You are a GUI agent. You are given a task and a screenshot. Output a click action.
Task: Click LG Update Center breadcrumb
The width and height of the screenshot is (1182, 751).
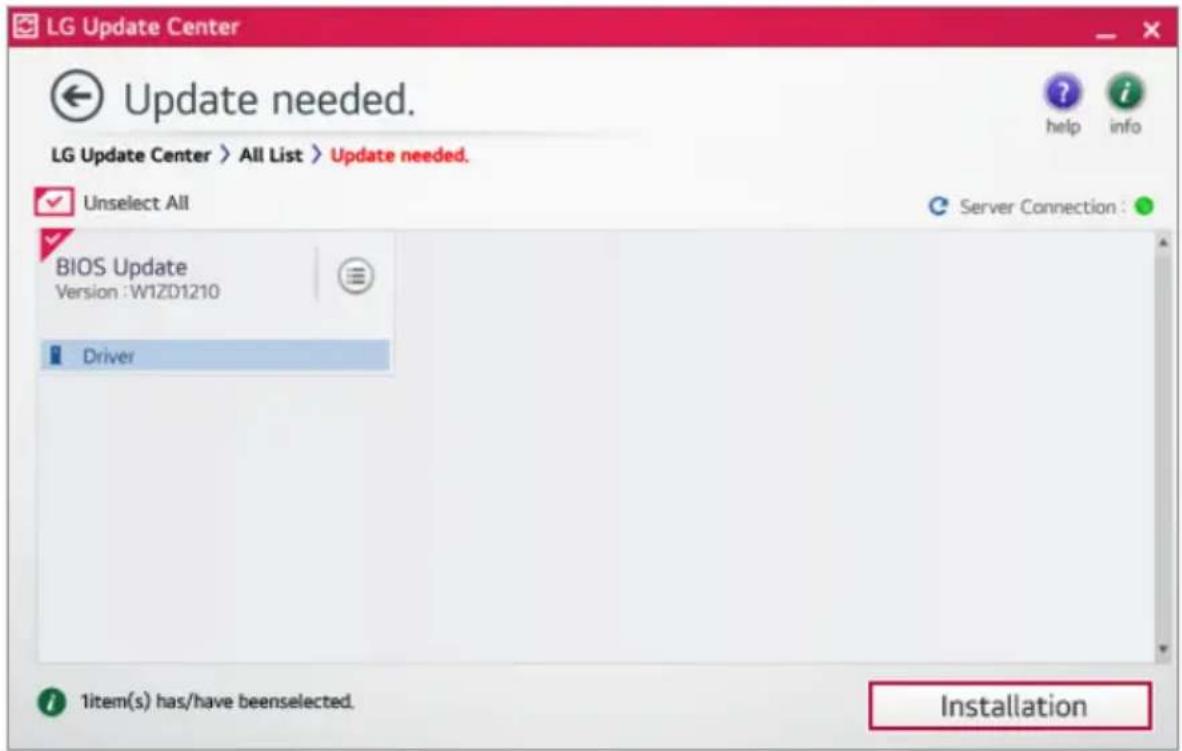pos(130,155)
